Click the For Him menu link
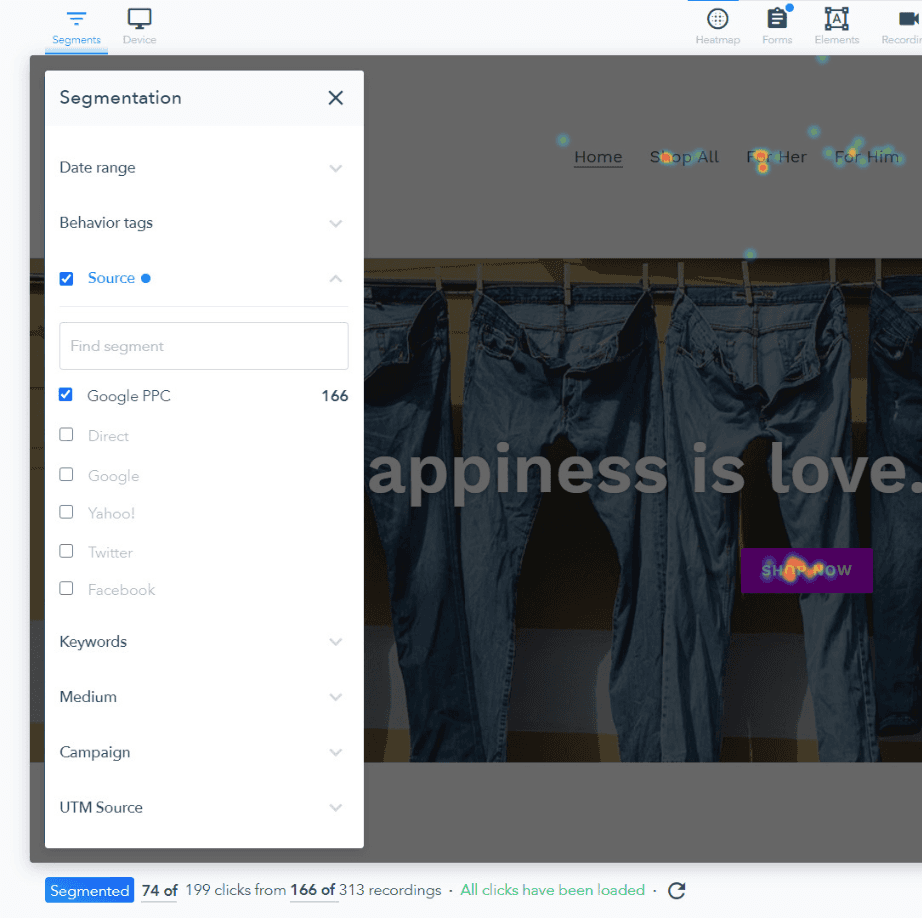This screenshot has width=922, height=918. tap(867, 157)
